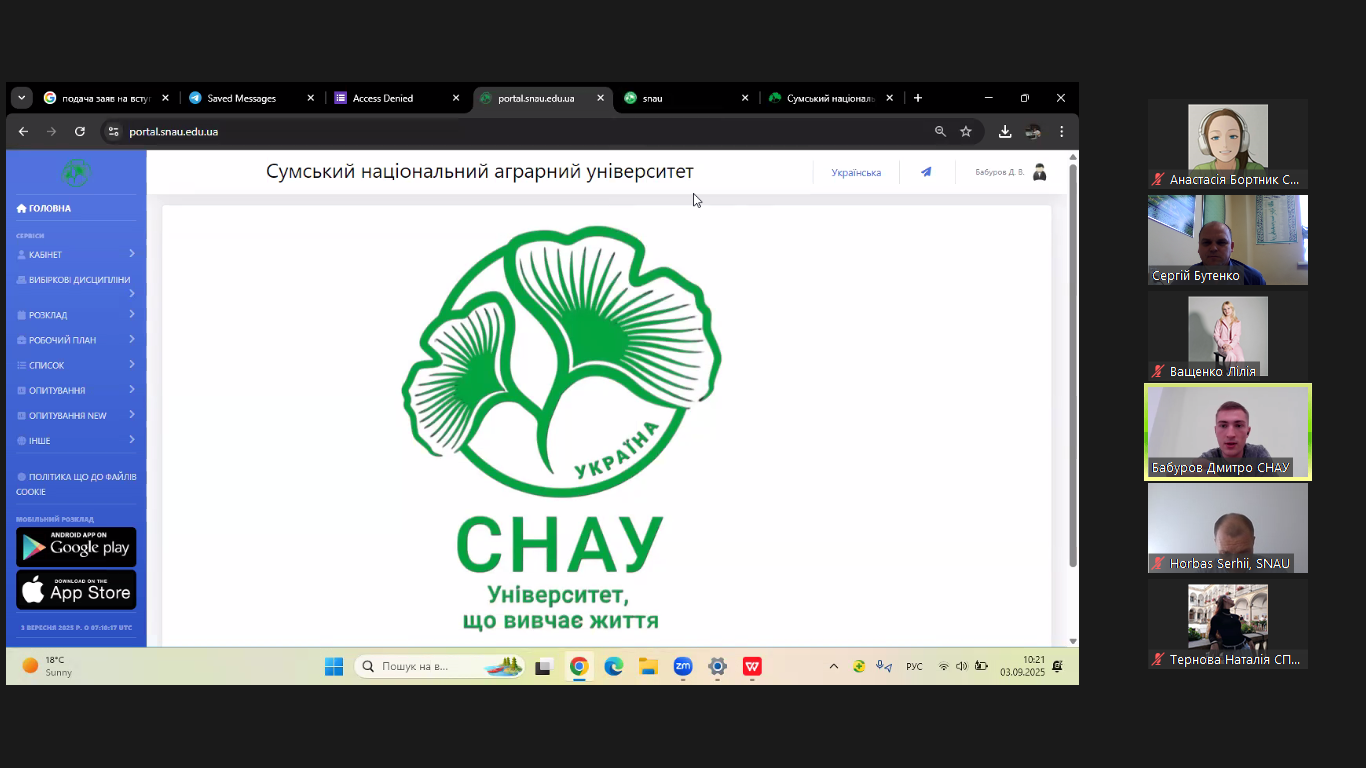The height and width of the screenshot is (768, 1366).
Task: Open the notification bell in the tray
Action: (1058, 666)
